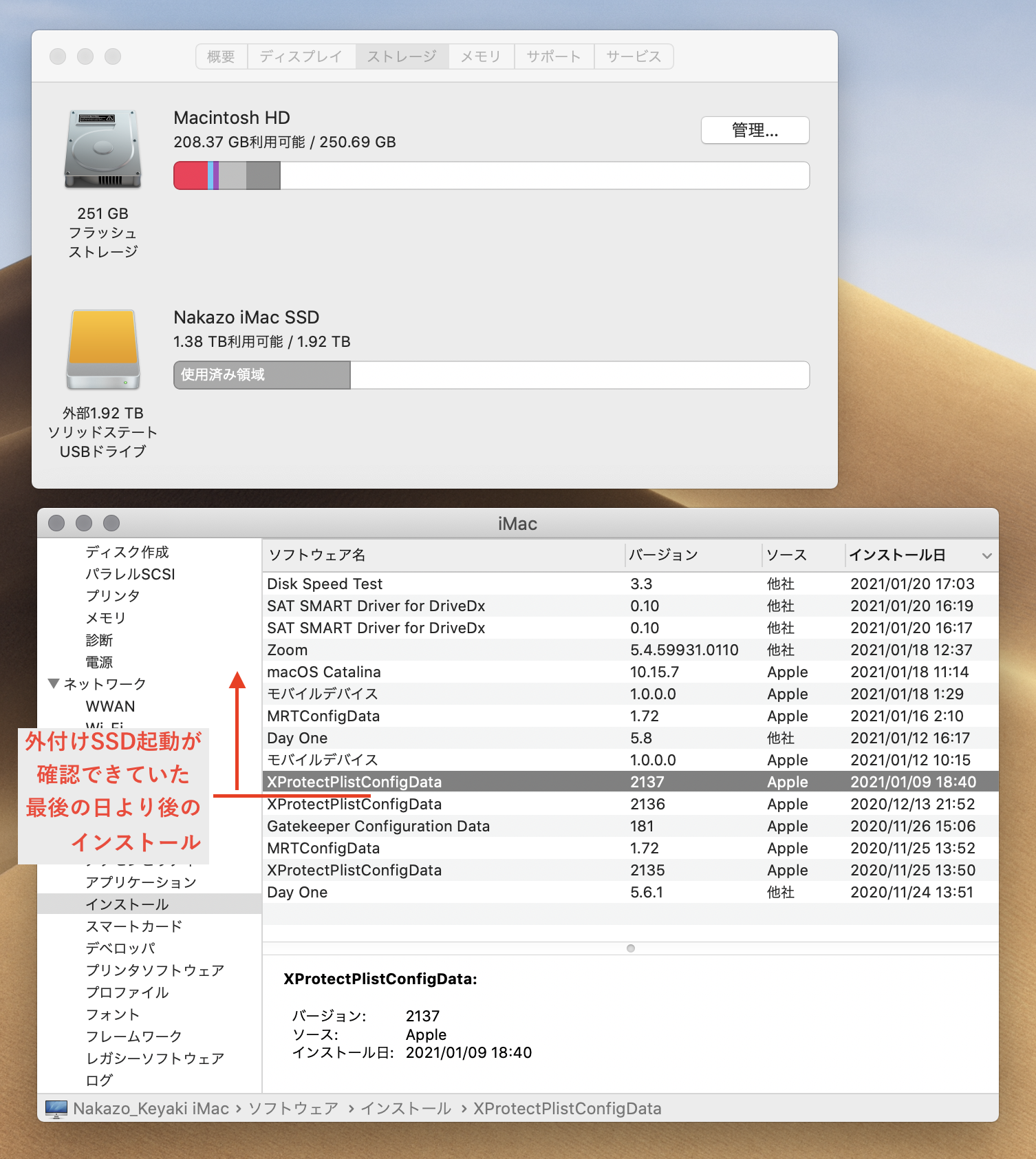Click ソフトウェア in the path bar
Image resolution: width=1036 pixels, height=1159 pixels.
click(x=294, y=1109)
